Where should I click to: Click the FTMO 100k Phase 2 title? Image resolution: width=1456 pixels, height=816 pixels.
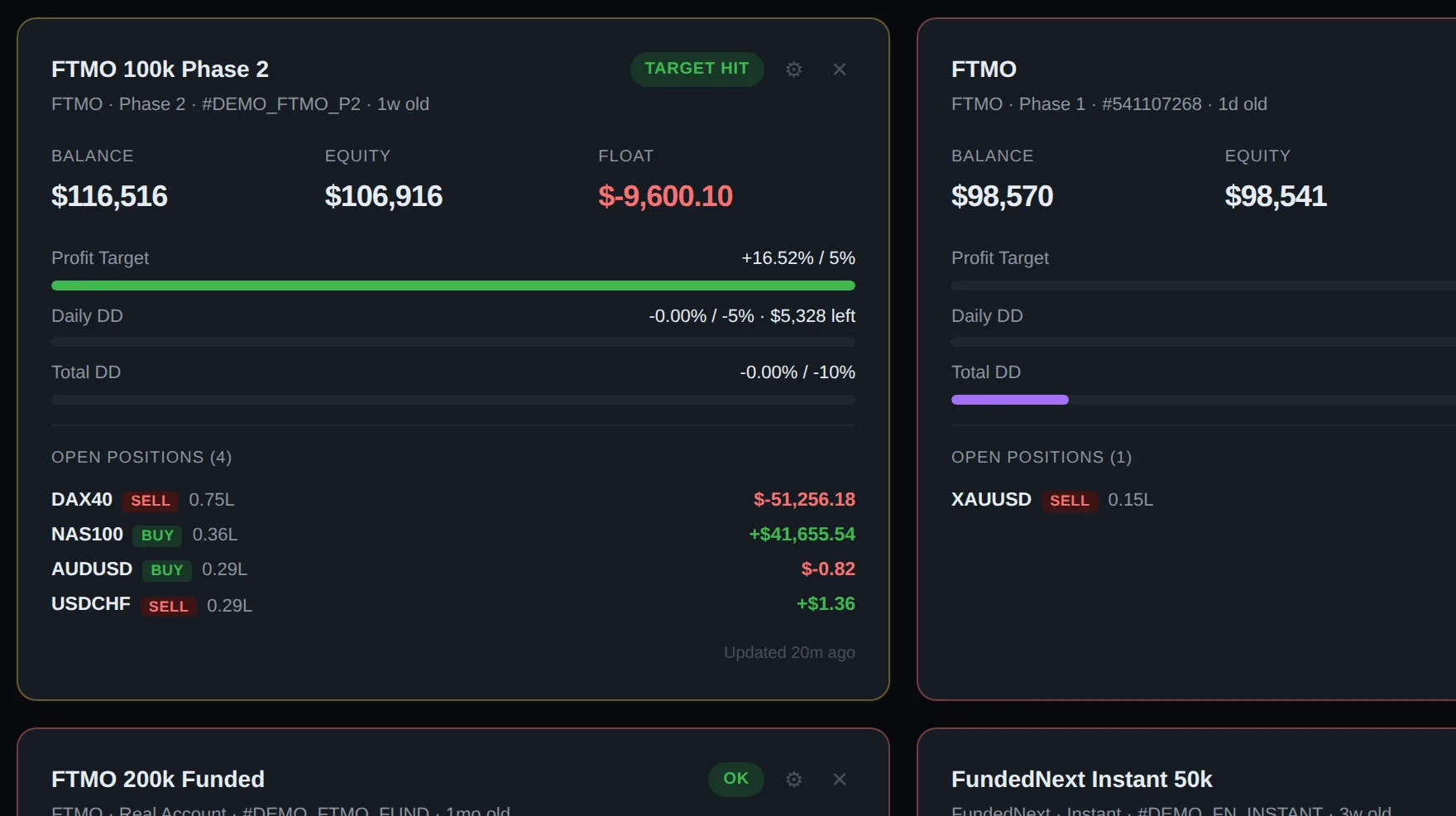(160, 70)
